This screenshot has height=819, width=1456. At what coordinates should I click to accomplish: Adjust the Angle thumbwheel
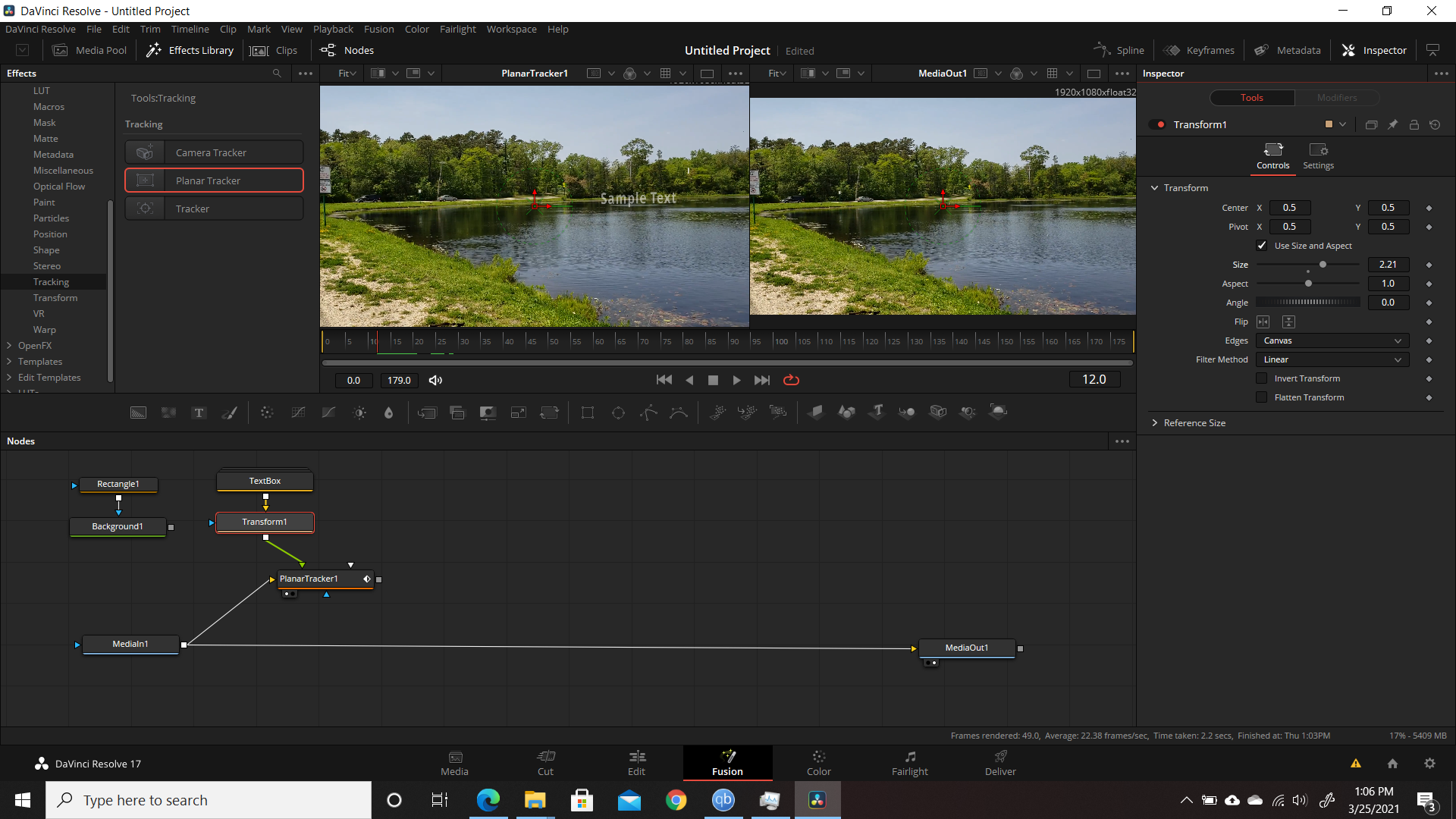pyautogui.click(x=1308, y=302)
